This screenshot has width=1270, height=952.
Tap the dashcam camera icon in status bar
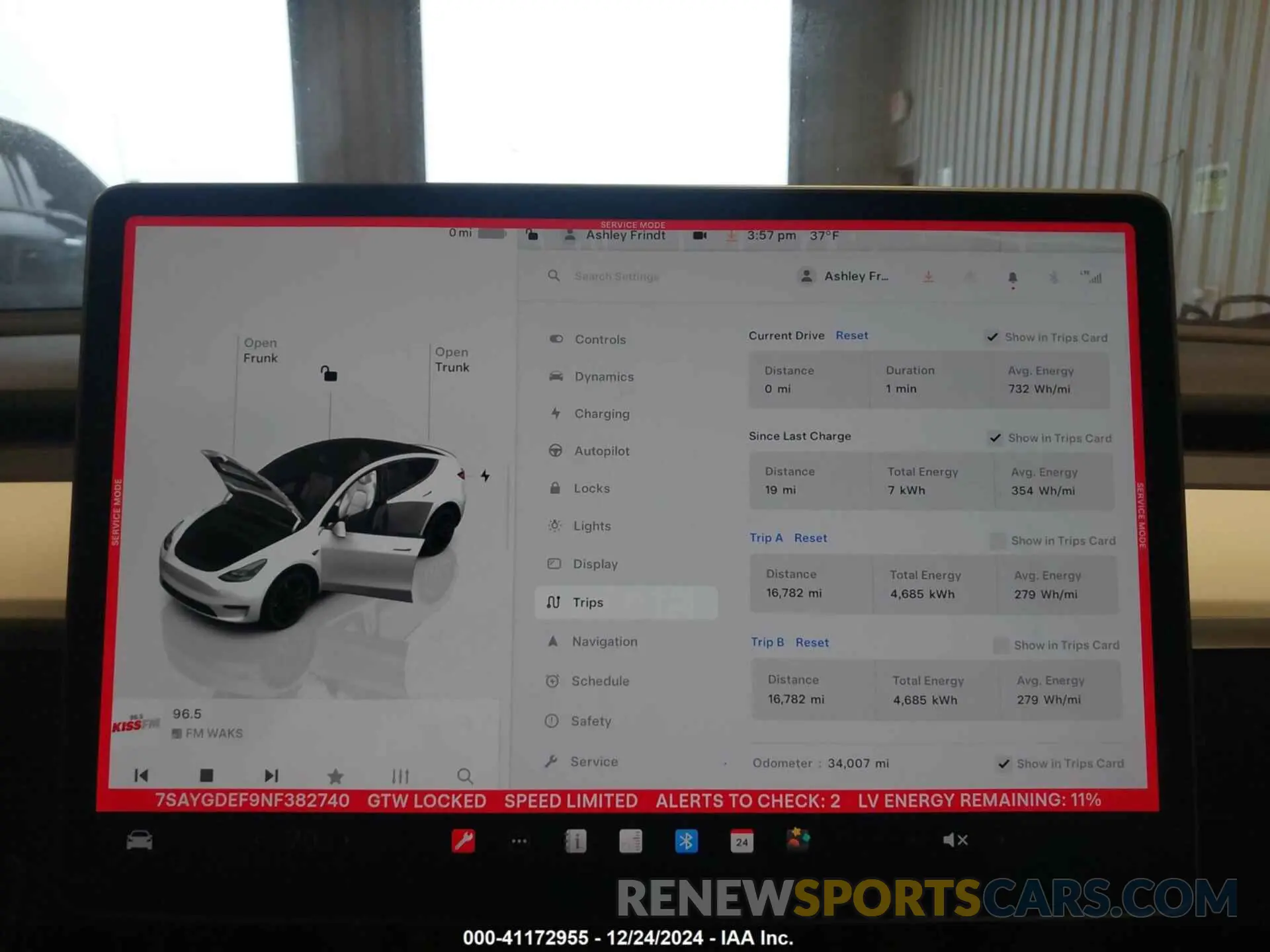(700, 235)
